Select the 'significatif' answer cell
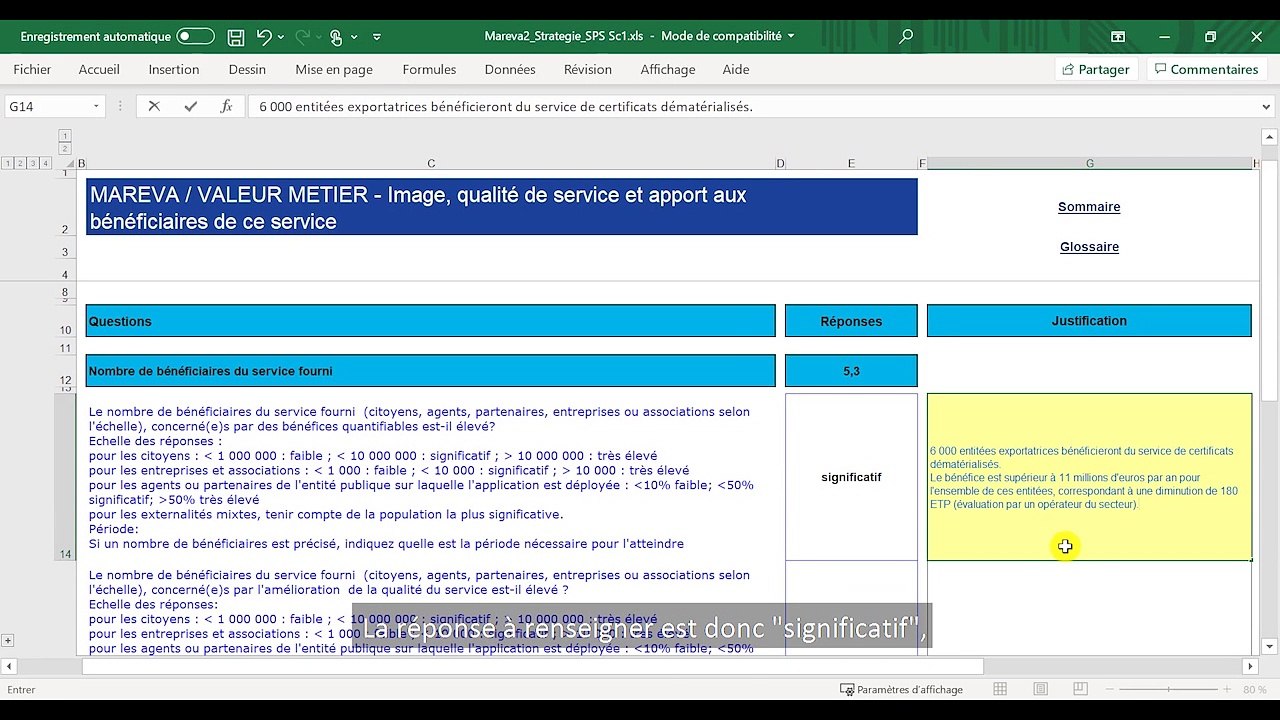This screenshot has width=1280, height=720. coord(851,477)
